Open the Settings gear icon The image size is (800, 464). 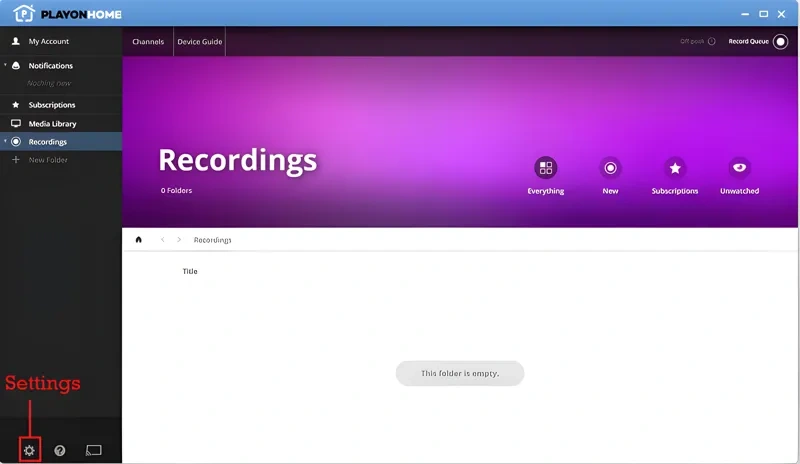pos(29,450)
